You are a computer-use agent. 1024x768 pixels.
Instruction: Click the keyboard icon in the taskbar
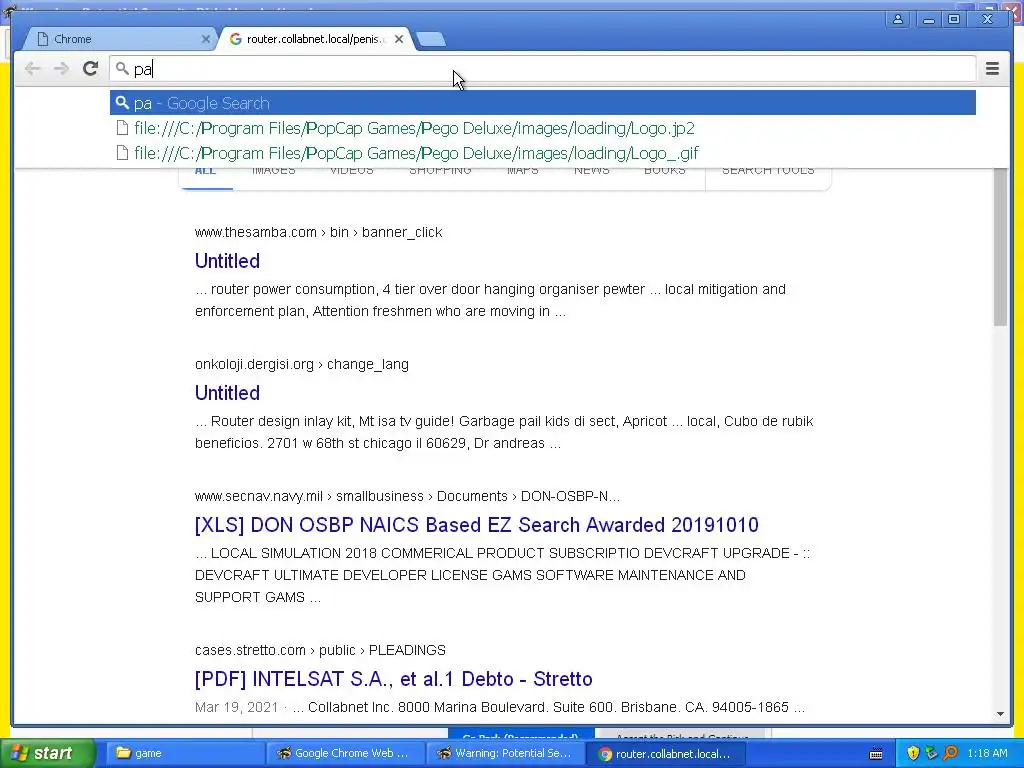coord(876,754)
